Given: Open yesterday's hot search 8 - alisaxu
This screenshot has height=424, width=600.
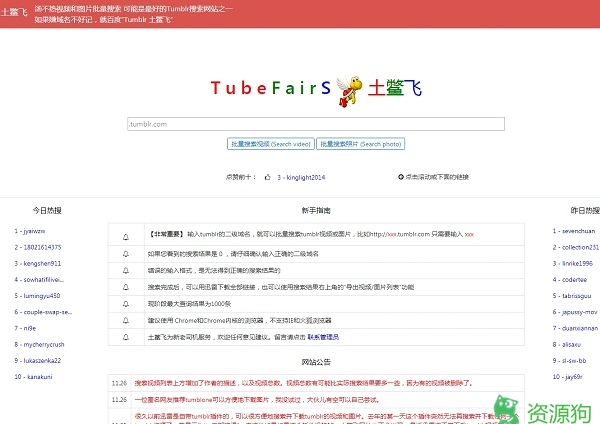Looking at the screenshot, I should (x=567, y=344).
